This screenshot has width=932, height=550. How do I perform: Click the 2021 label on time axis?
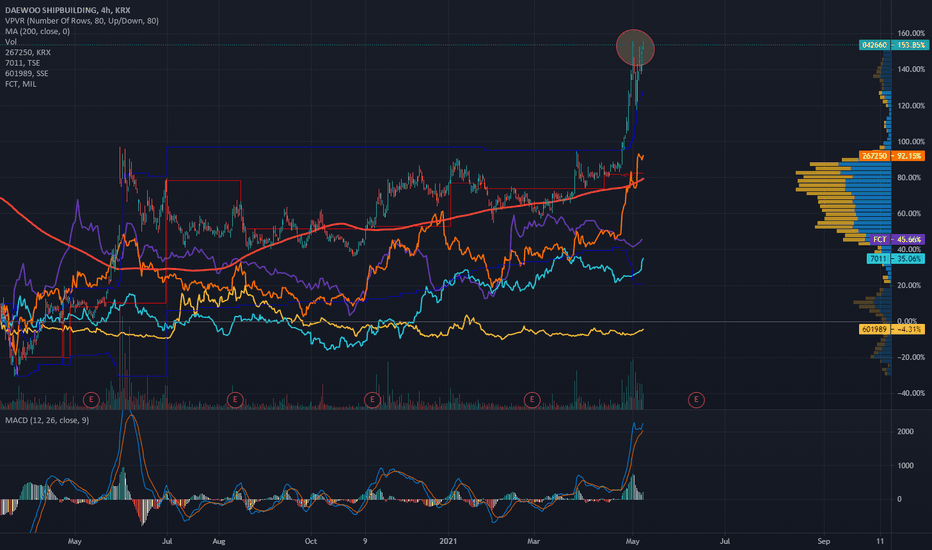click(x=448, y=541)
